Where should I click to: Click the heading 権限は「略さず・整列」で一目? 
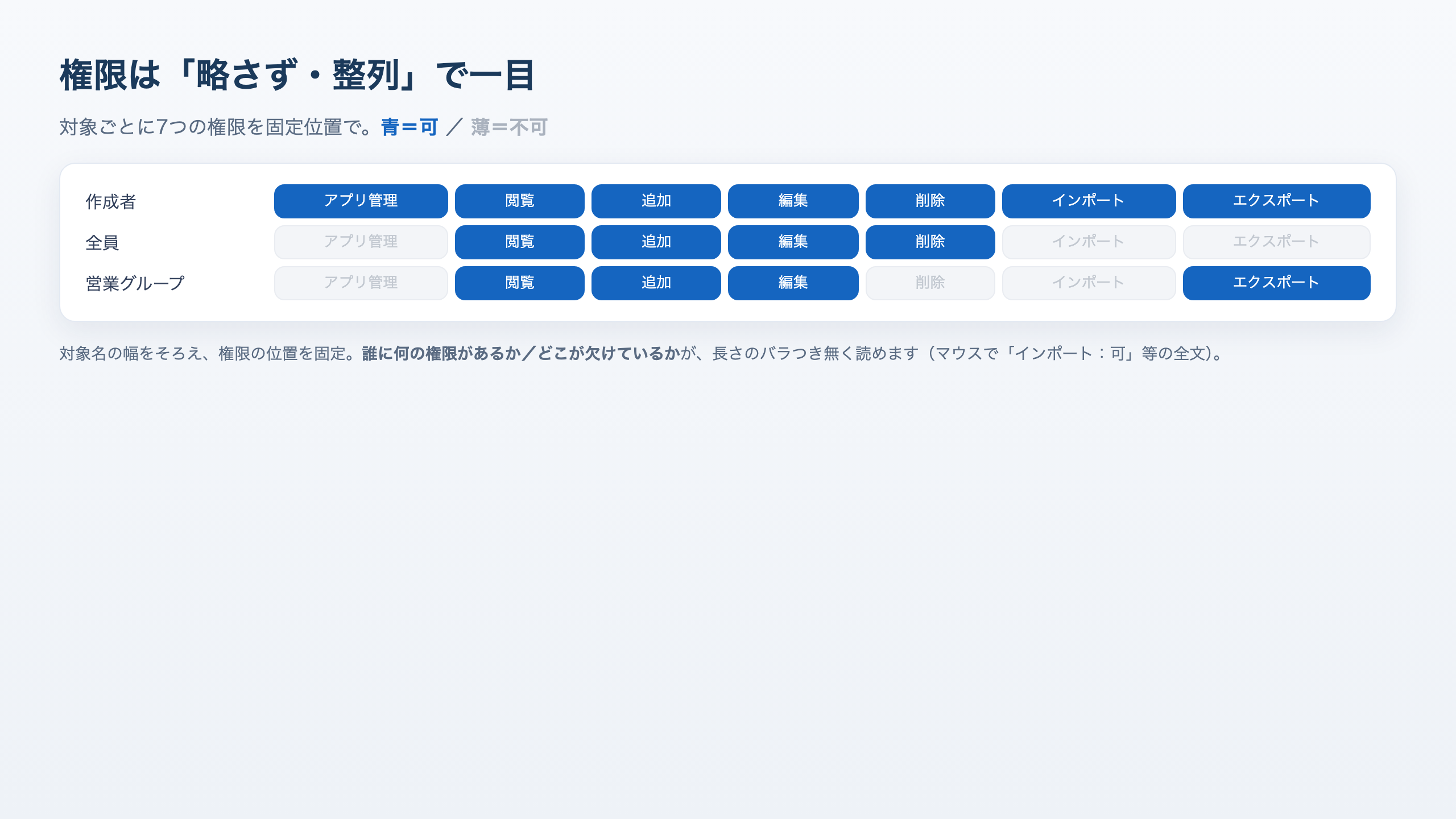point(297,75)
